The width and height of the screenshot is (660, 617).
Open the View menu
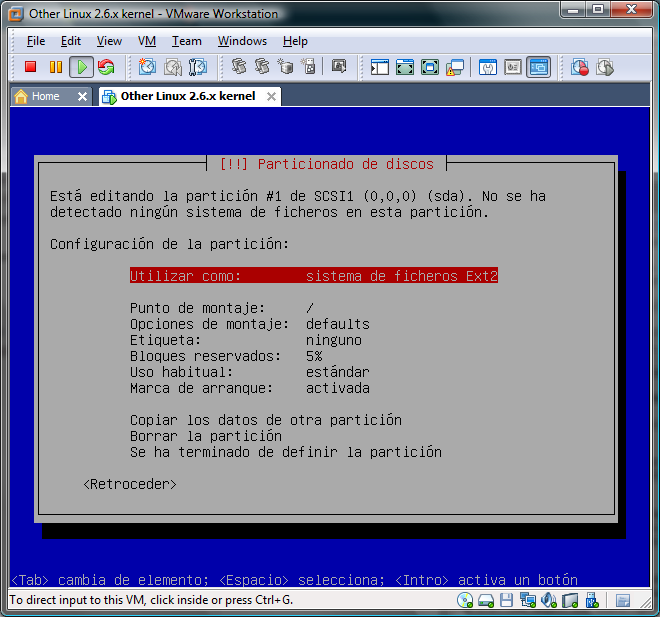[x=109, y=41]
